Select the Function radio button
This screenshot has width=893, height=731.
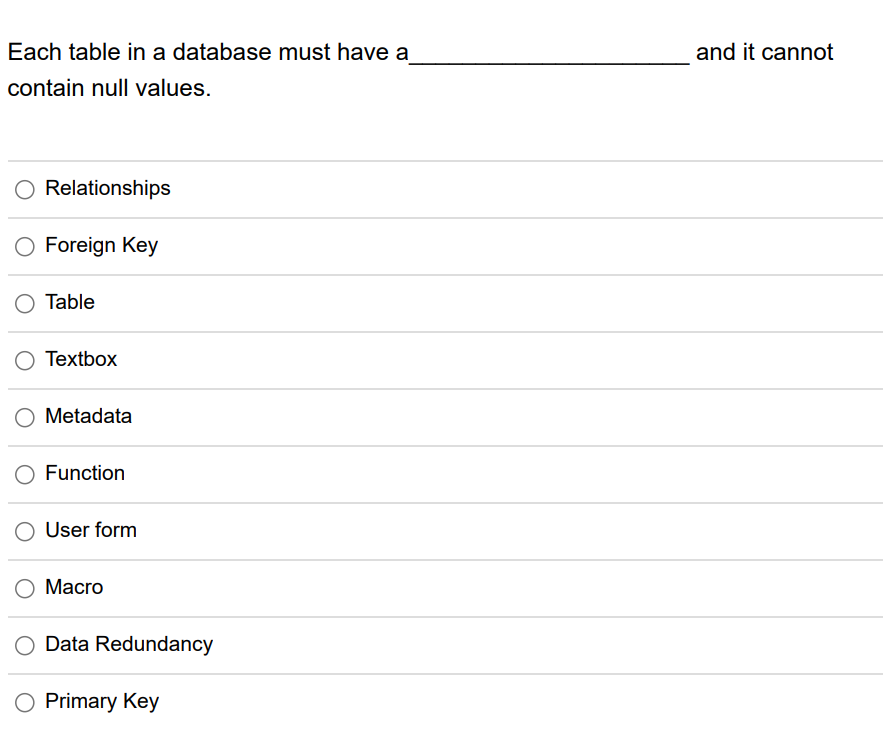(x=24, y=474)
